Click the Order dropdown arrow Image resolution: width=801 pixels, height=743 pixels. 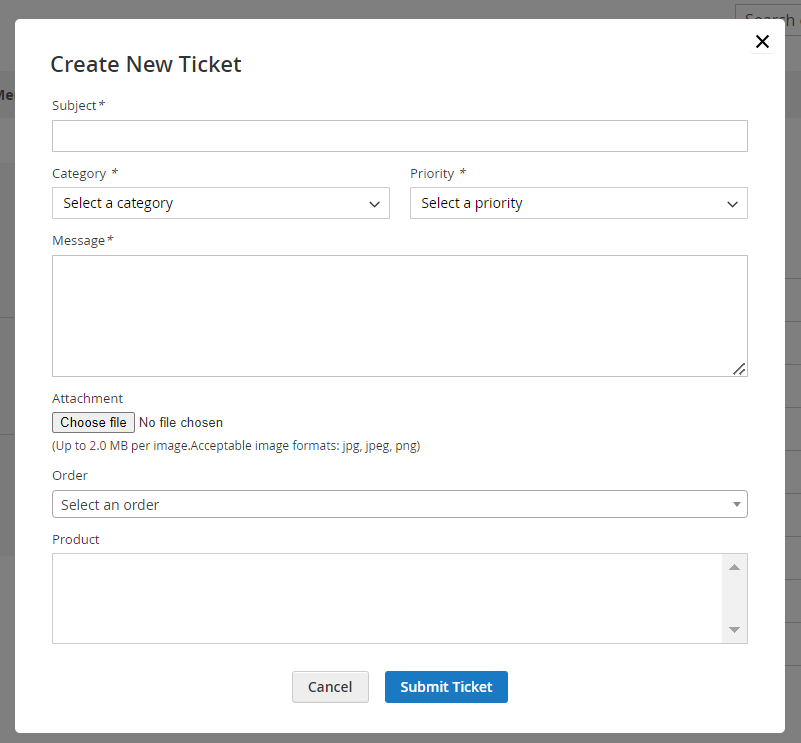(x=737, y=504)
